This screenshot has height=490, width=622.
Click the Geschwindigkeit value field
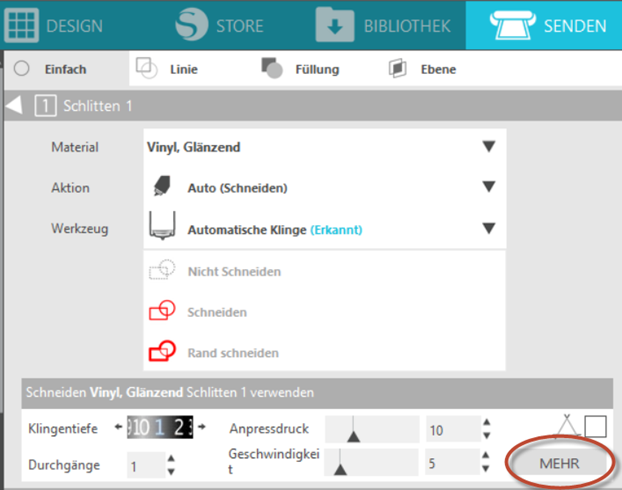(448, 465)
